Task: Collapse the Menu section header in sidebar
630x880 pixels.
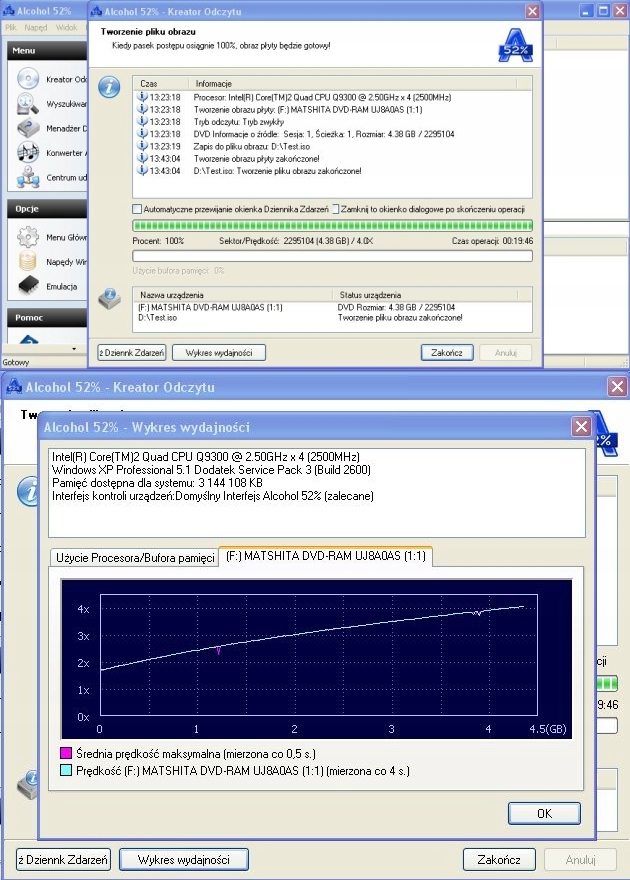Action: pos(47,51)
